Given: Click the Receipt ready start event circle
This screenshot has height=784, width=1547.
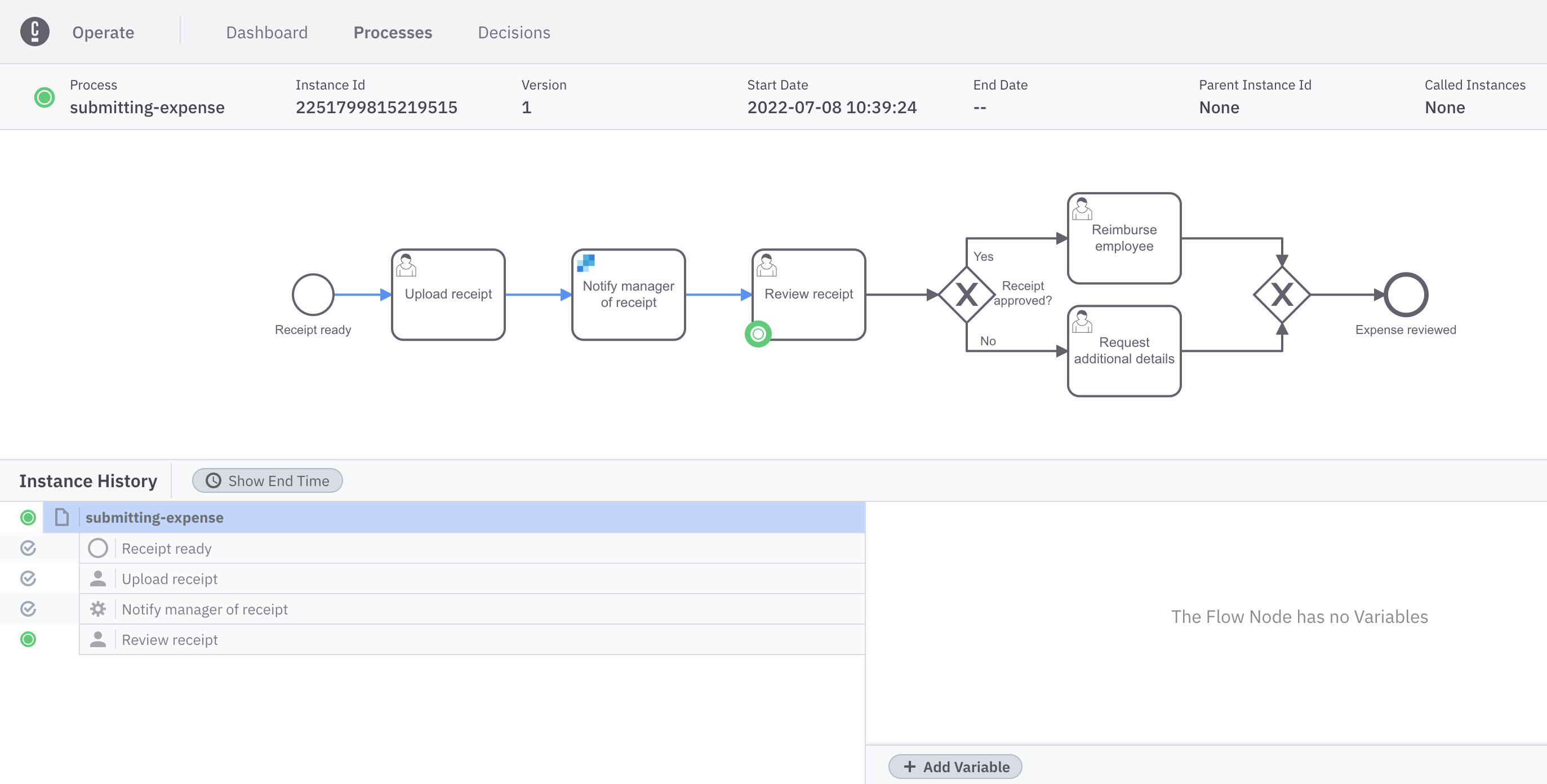Looking at the screenshot, I should click(313, 294).
